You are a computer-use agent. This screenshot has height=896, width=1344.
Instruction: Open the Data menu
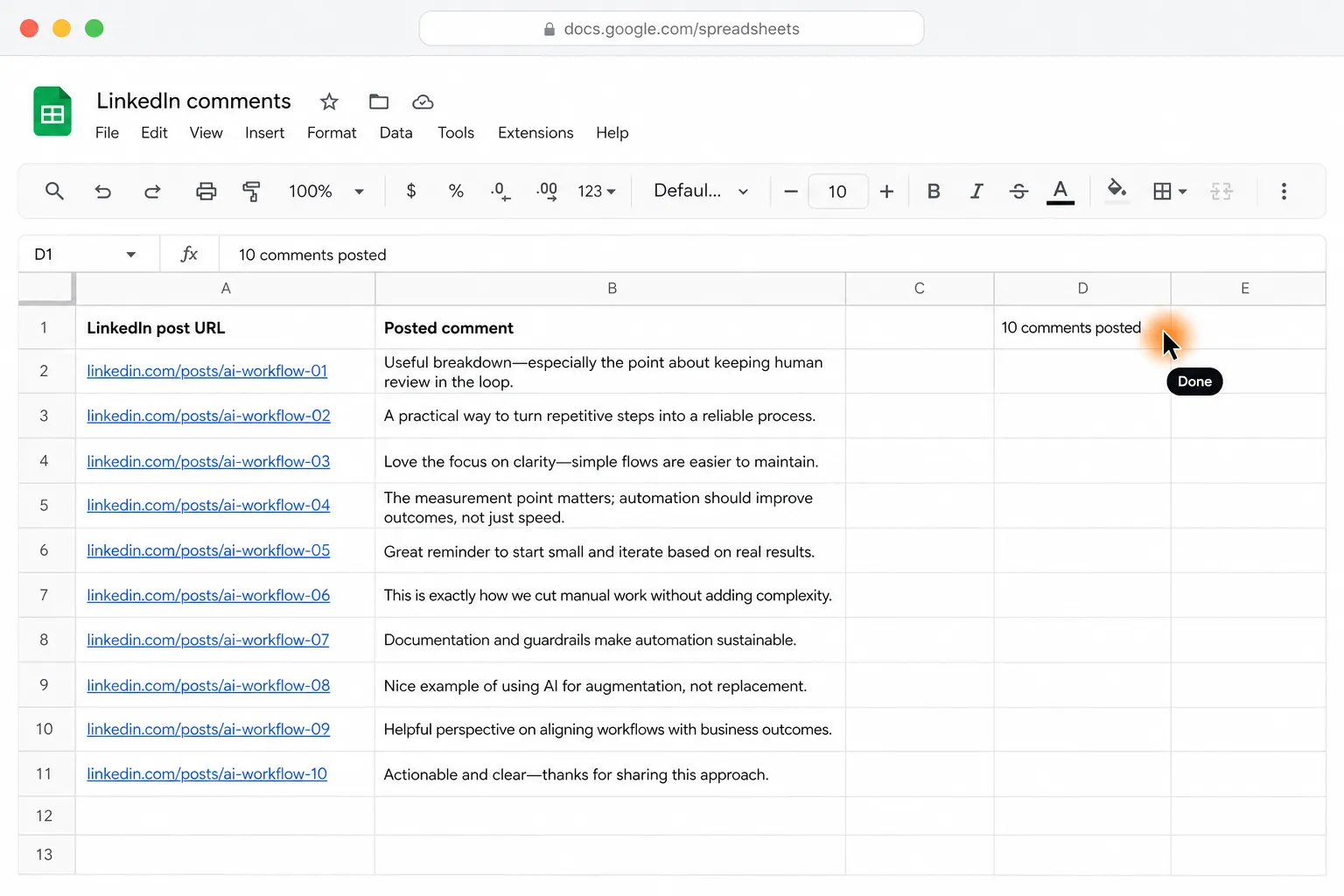(x=395, y=133)
